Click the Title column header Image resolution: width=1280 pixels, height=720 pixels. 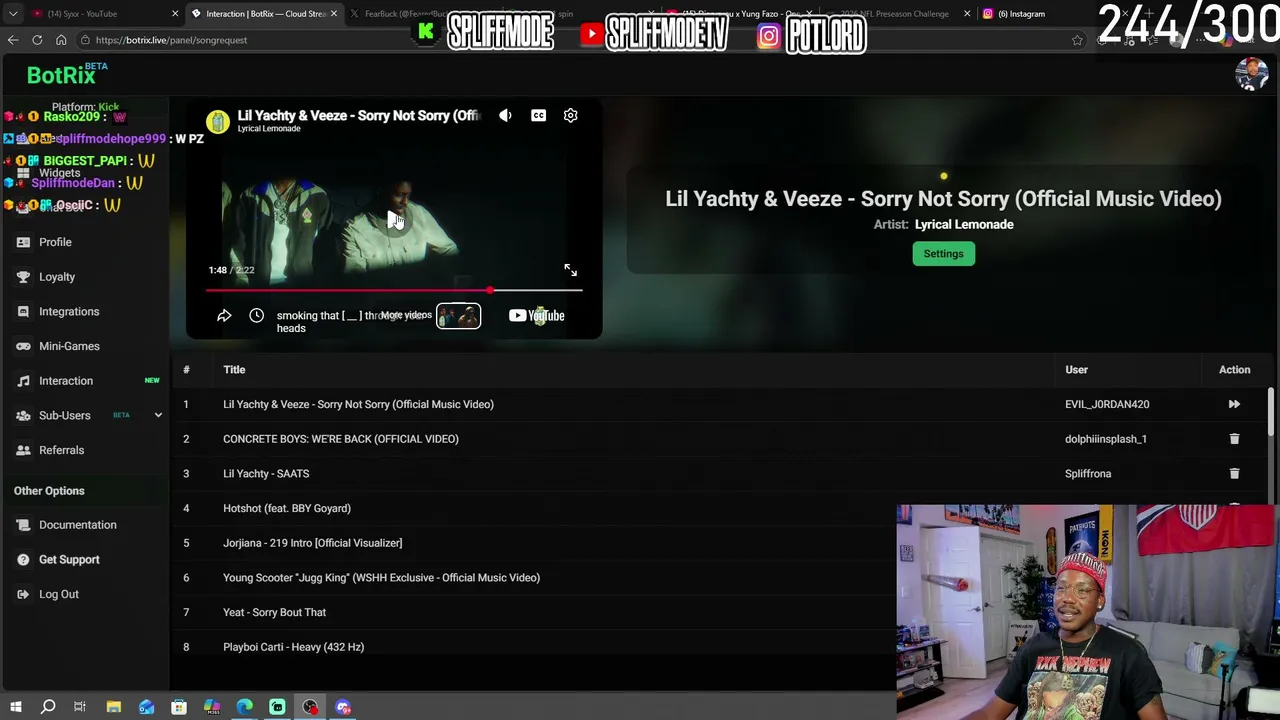[x=234, y=370]
